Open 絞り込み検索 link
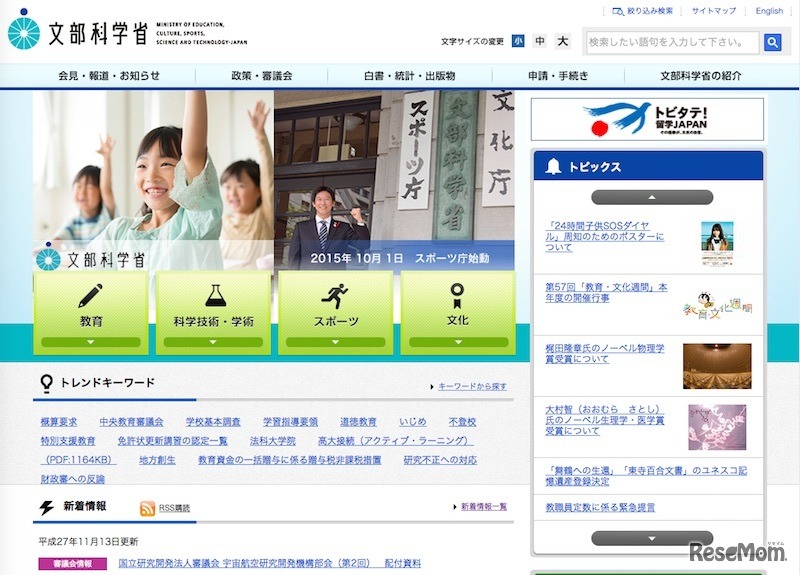This screenshot has height=575, width=800. [649, 11]
